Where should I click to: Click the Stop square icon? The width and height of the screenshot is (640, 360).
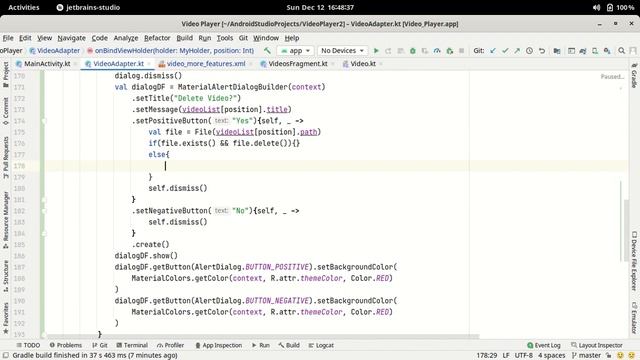click(x=462, y=51)
